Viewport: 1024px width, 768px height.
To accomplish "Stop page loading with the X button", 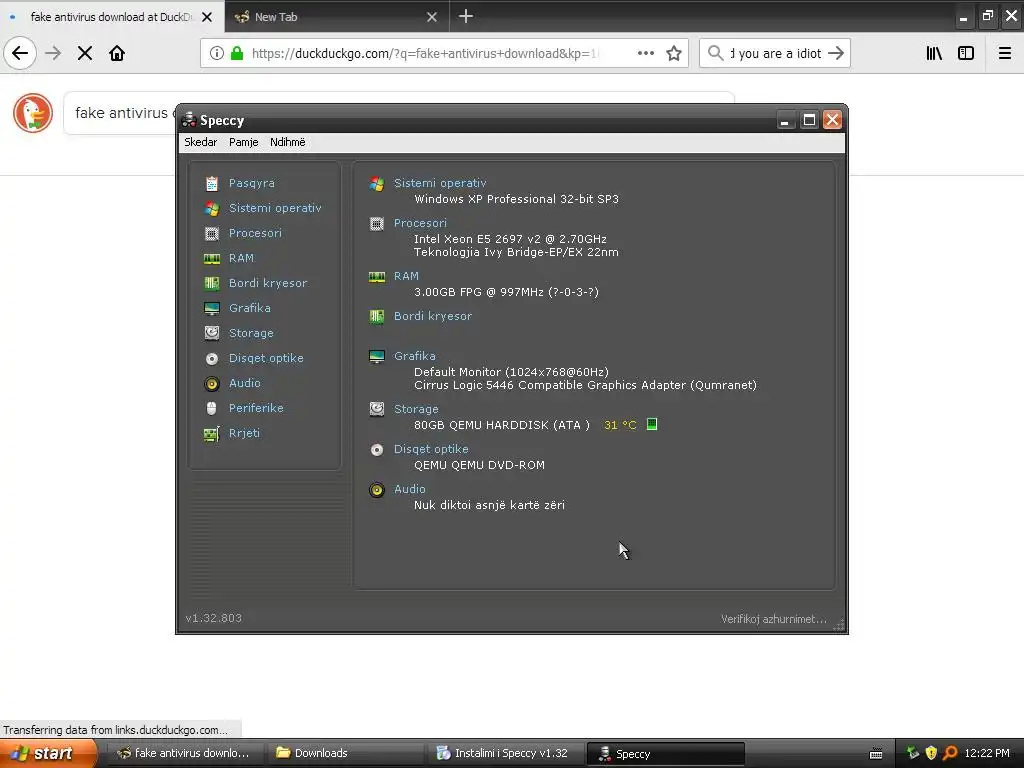I will [x=85, y=53].
